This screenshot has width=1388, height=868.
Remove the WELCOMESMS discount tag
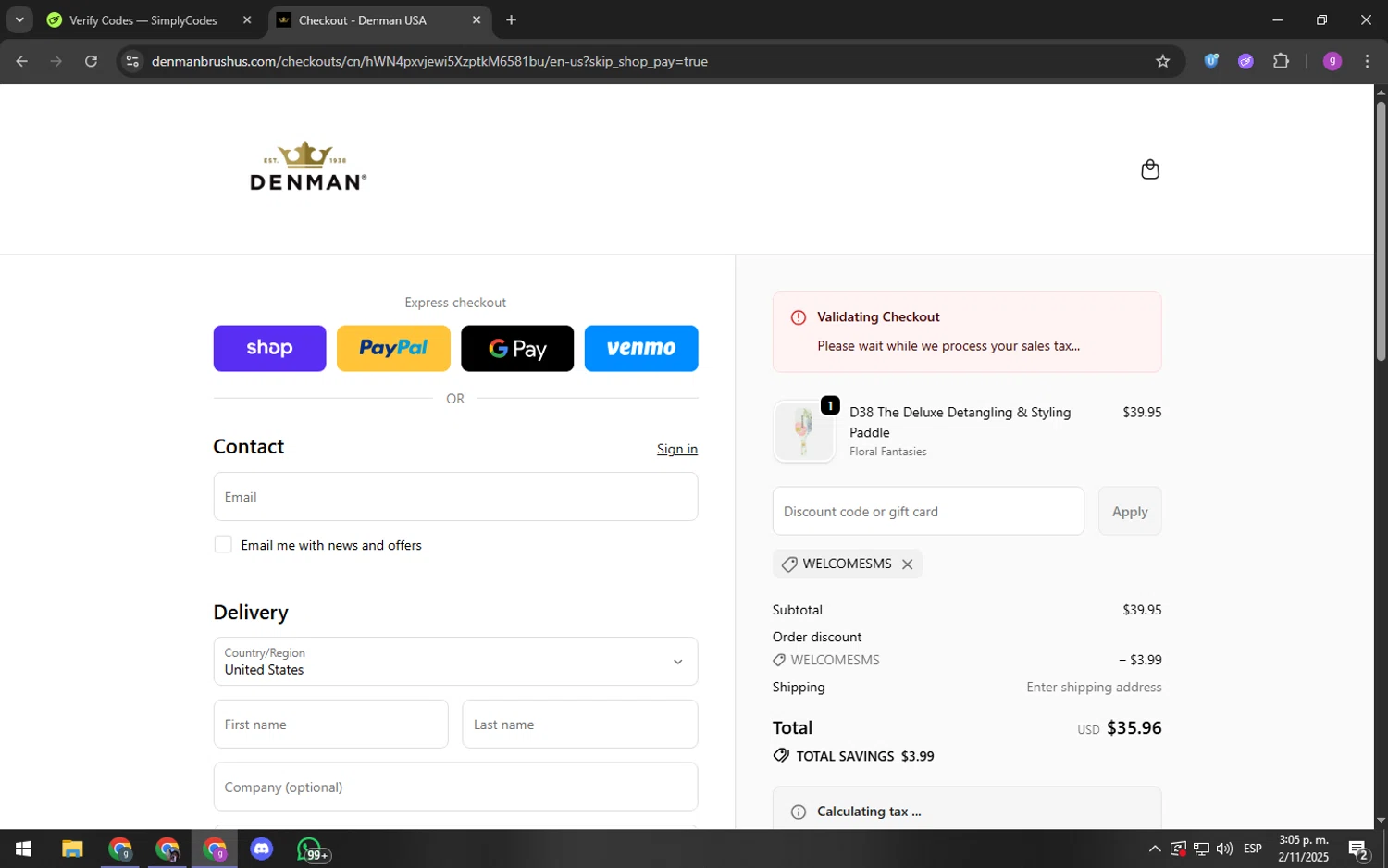(907, 564)
